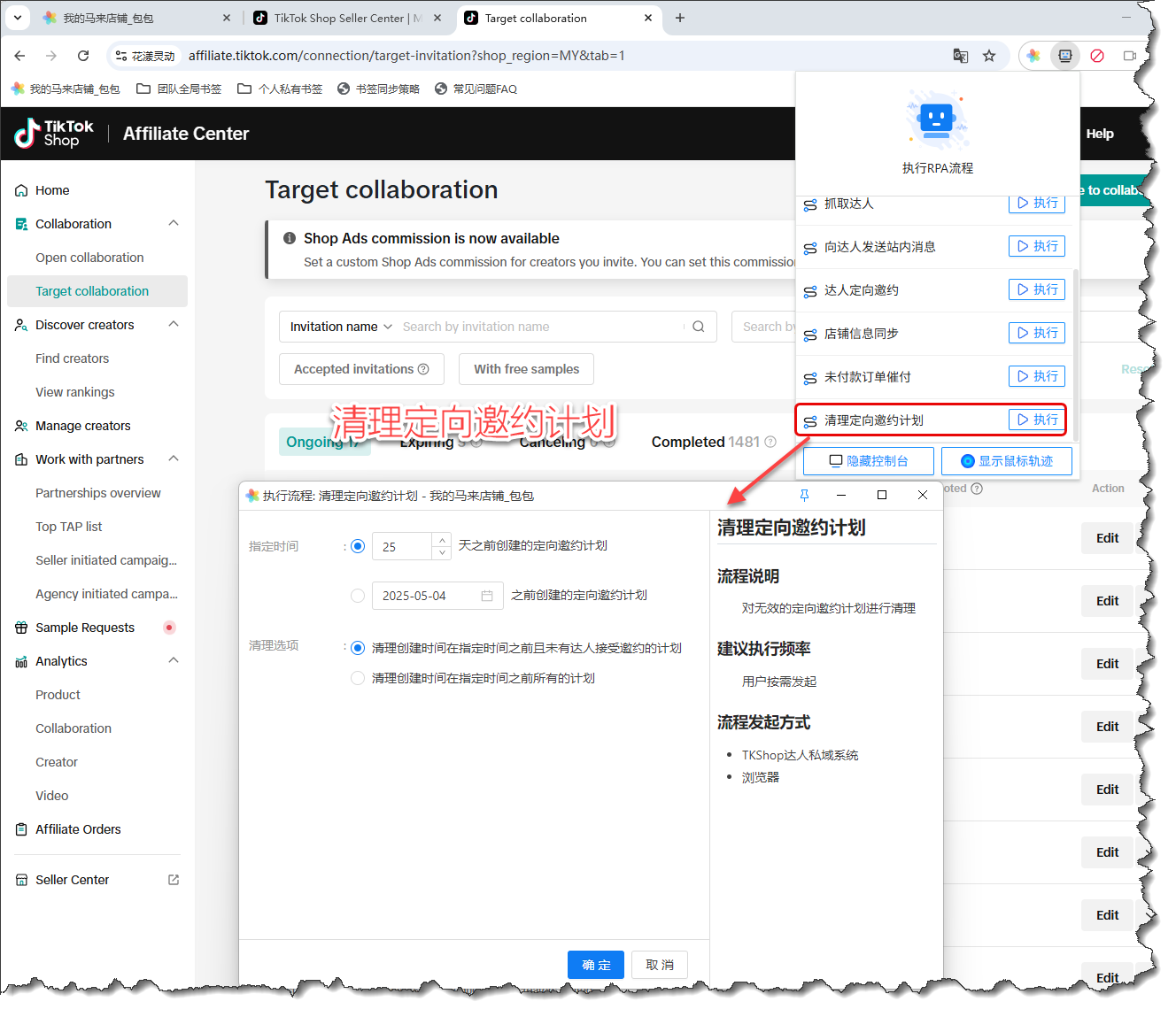
Task: Click the info icon next to Completed 1481
Action: [x=770, y=442]
